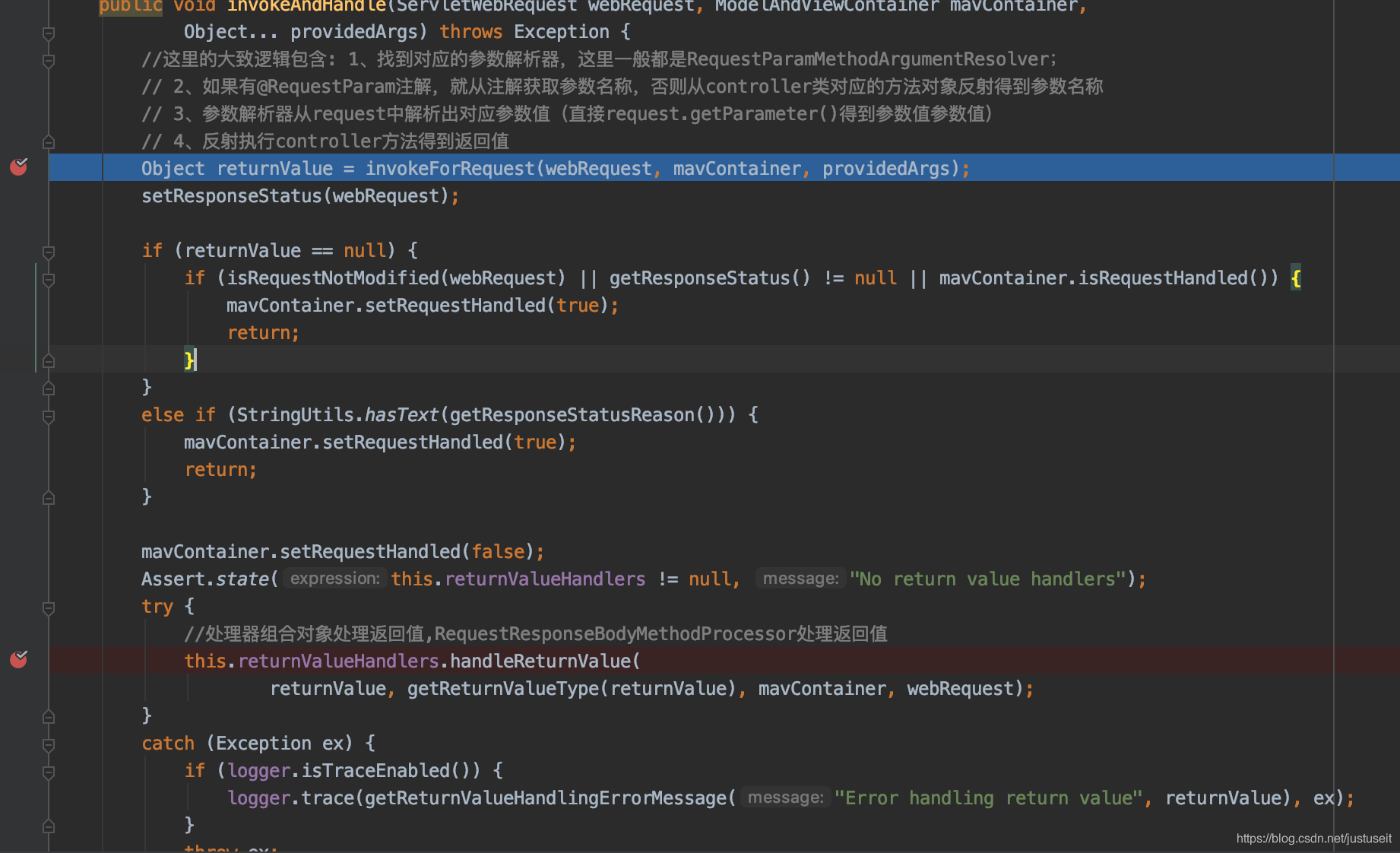Click StringUtils.hasText method name

coord(401,415)
